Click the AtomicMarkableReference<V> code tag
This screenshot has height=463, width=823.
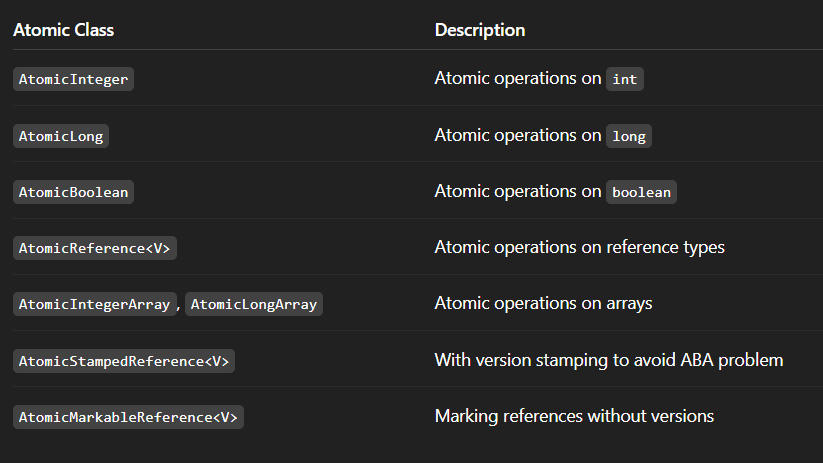point(128,417)
